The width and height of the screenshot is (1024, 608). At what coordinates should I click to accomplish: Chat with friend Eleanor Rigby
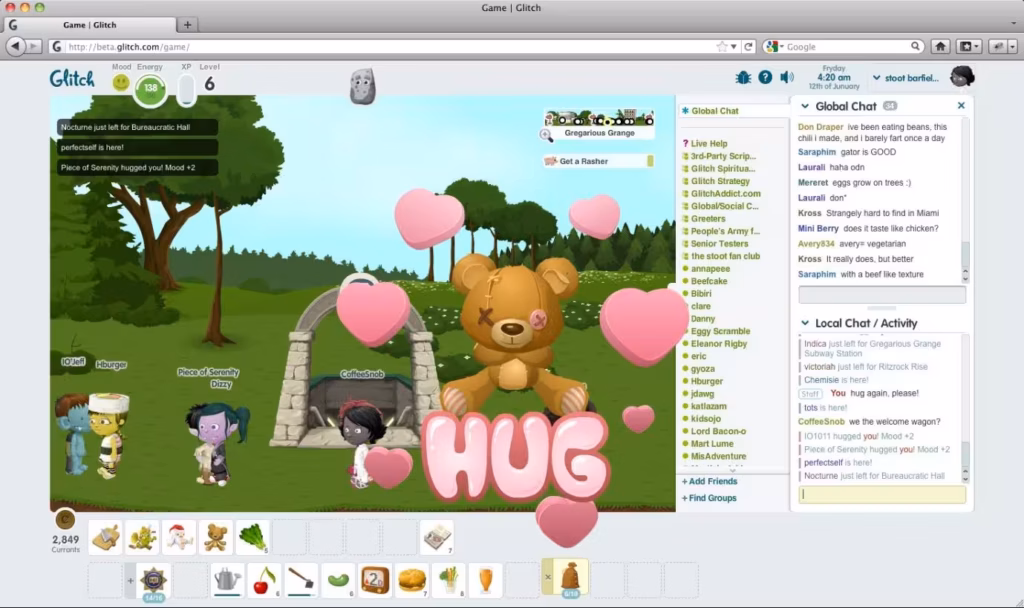click(718, 344)
